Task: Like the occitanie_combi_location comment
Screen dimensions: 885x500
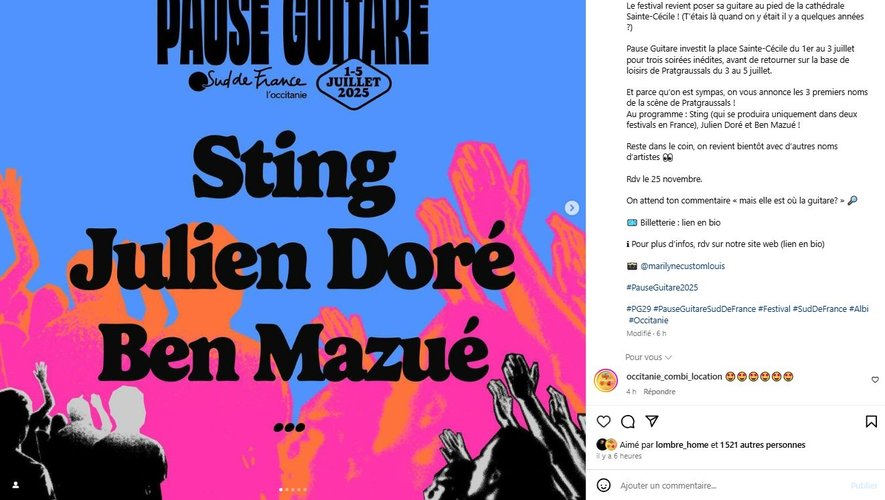Action: (x=875, y=380)
